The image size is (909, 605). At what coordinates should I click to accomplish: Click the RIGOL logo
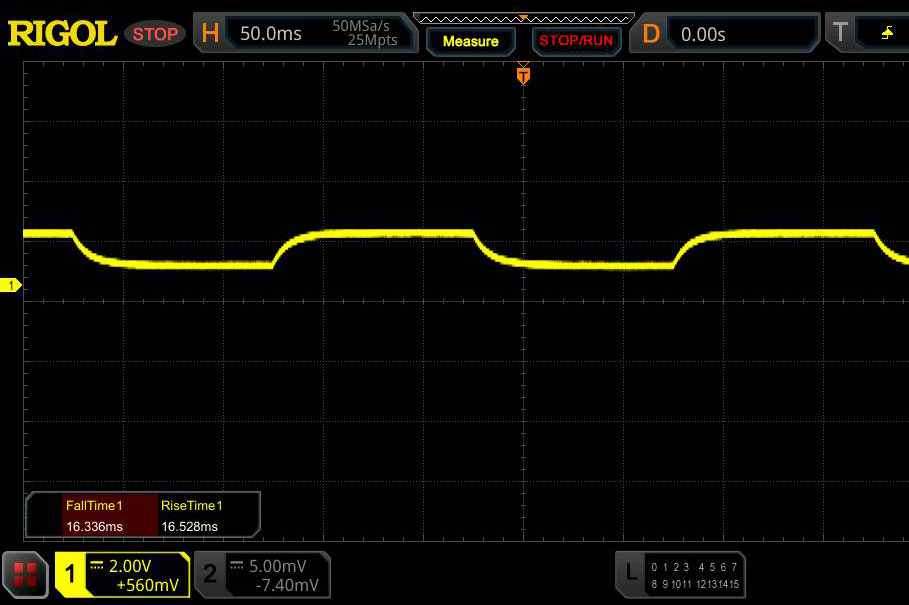pos(62,33)
